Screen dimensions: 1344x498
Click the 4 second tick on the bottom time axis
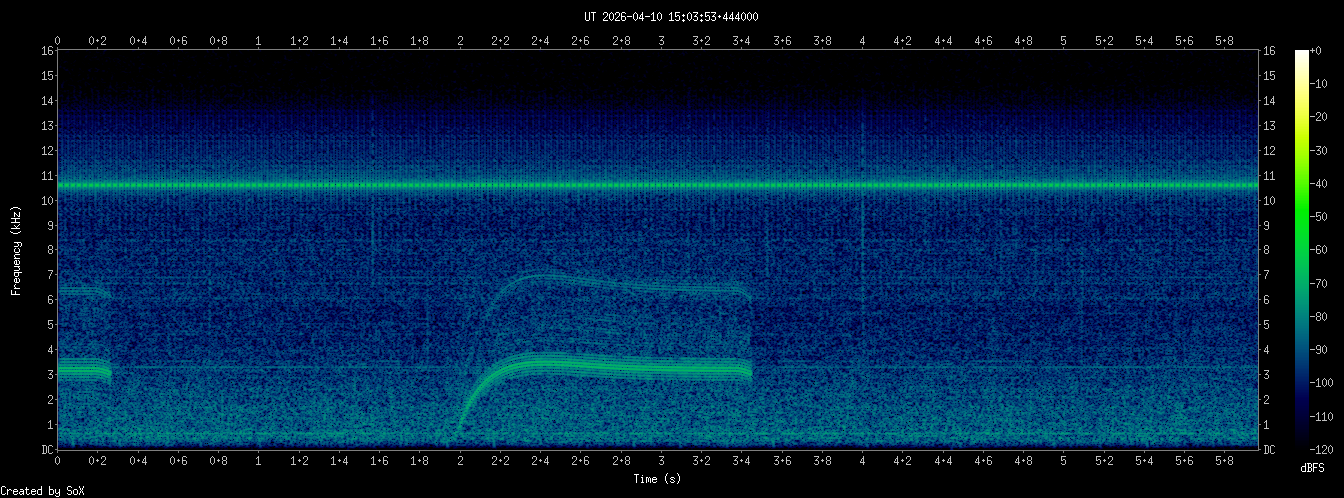click(x=862, y=459)
